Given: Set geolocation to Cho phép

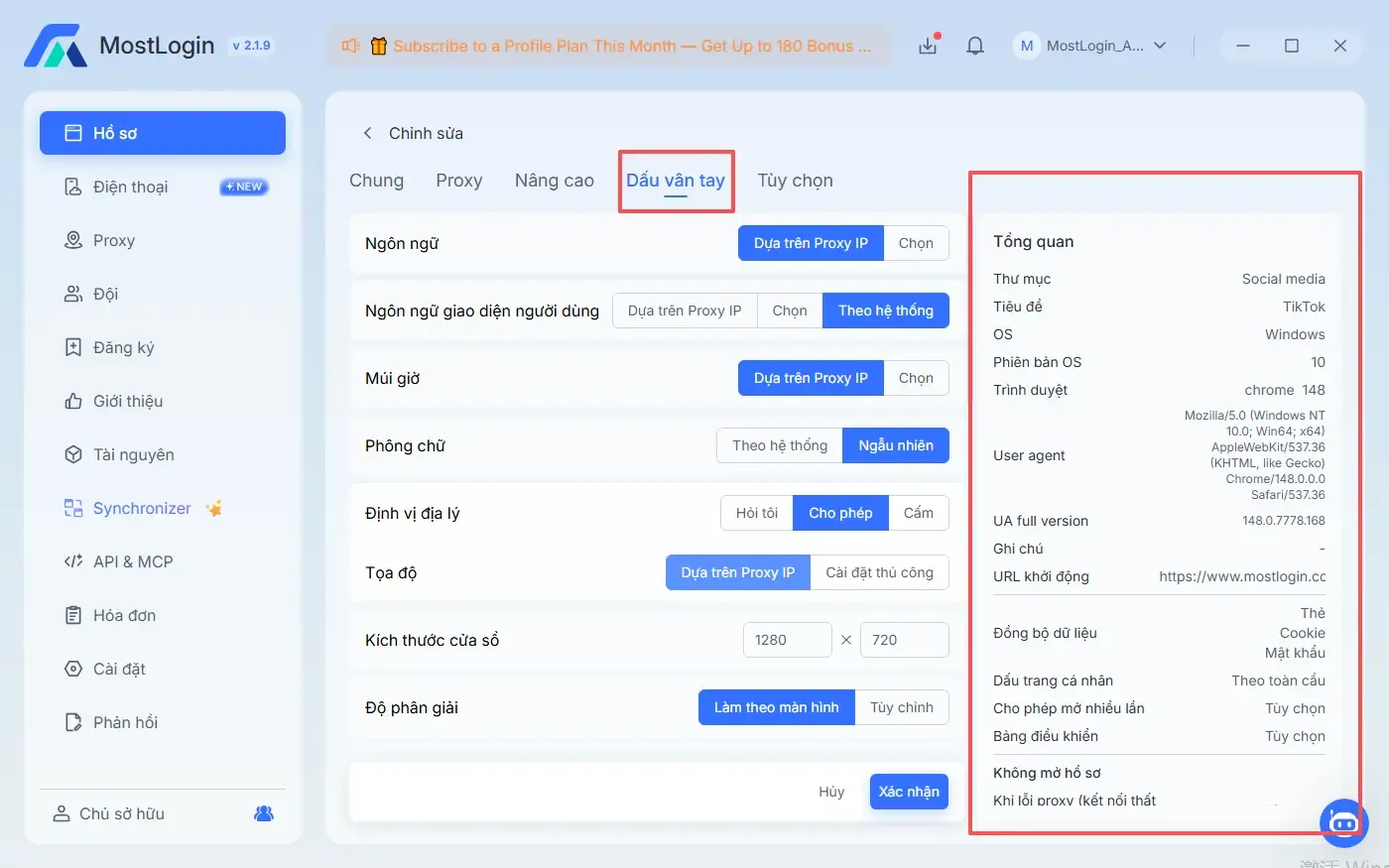Looking at the screenshot, I should [x=840, y=513].
